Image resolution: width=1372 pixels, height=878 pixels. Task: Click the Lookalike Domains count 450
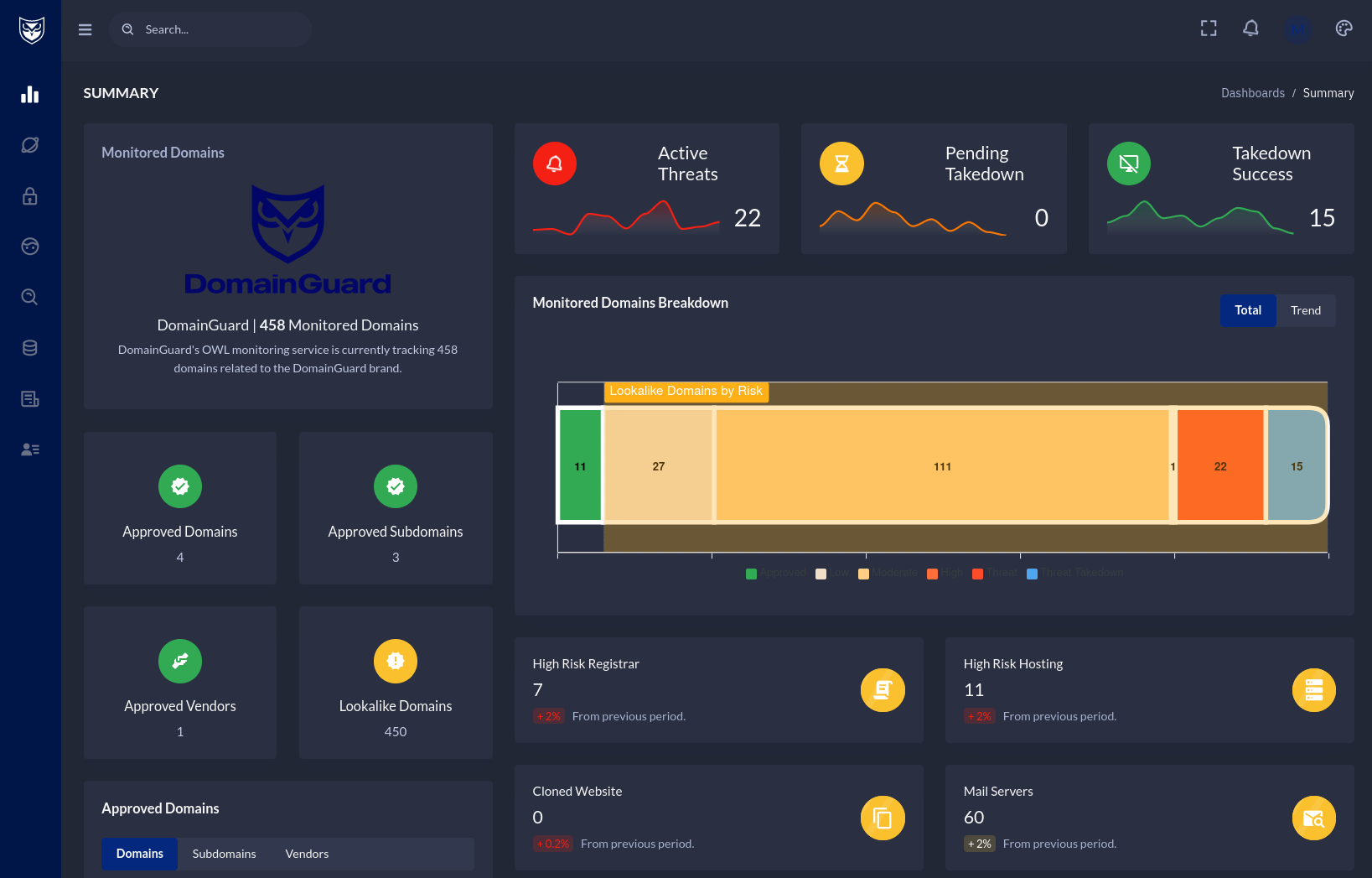[396, 732]
